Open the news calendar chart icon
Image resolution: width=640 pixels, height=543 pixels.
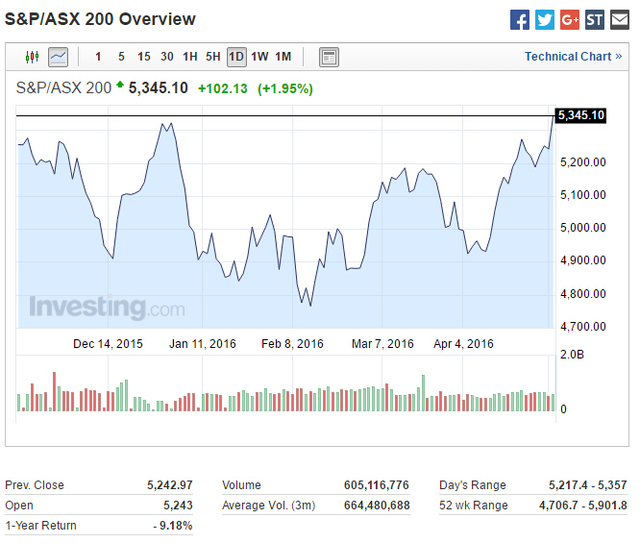point(329,57)
